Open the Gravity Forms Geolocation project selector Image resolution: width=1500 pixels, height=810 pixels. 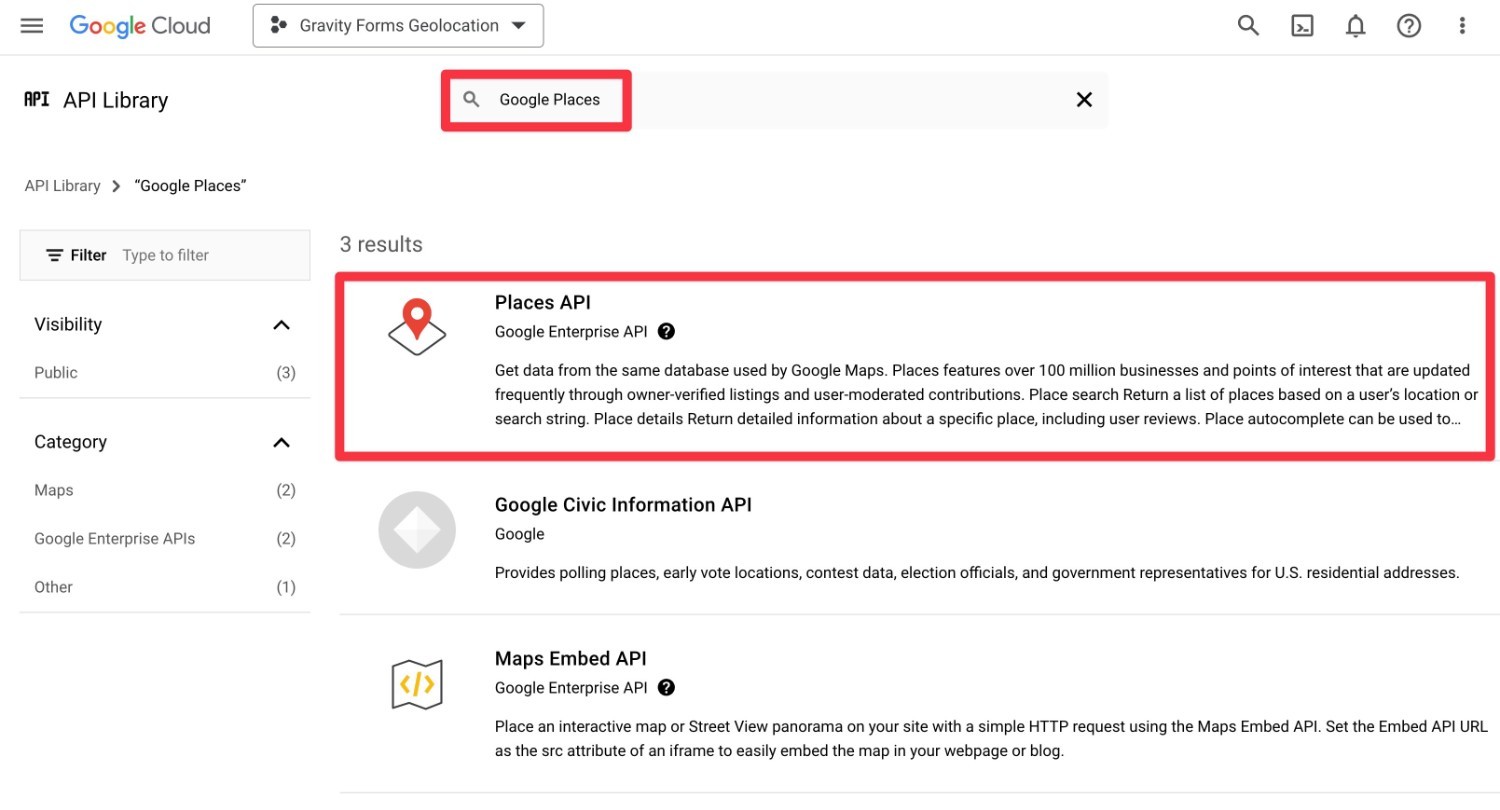pyautogui.click(x=397, y=25)
